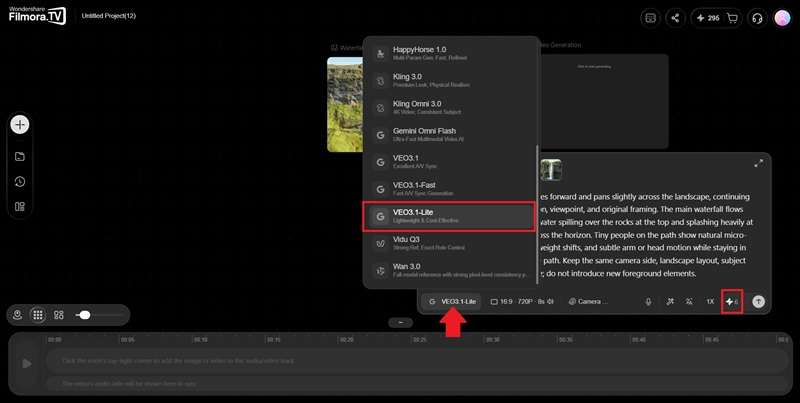This screenshot has height=403, width=800.
Task: Adjust the zoom slider in bottom-left toolbar
Action: [x=98, y=315]
